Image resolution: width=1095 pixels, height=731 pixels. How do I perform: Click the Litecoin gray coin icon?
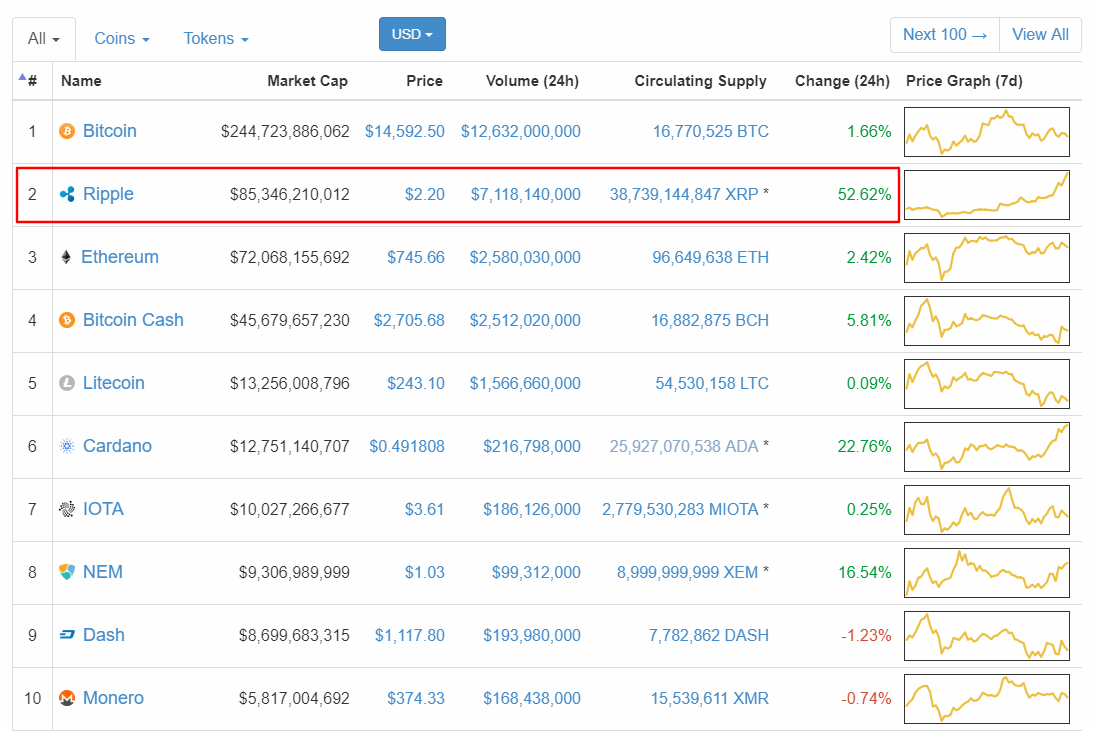[x=67, y=383]
